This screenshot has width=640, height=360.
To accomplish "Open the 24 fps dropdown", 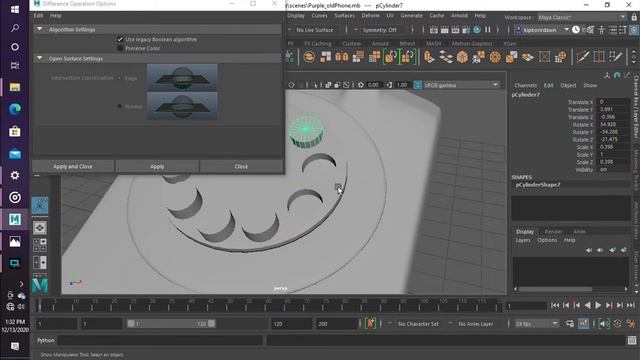I will click(x=536, y=324).
